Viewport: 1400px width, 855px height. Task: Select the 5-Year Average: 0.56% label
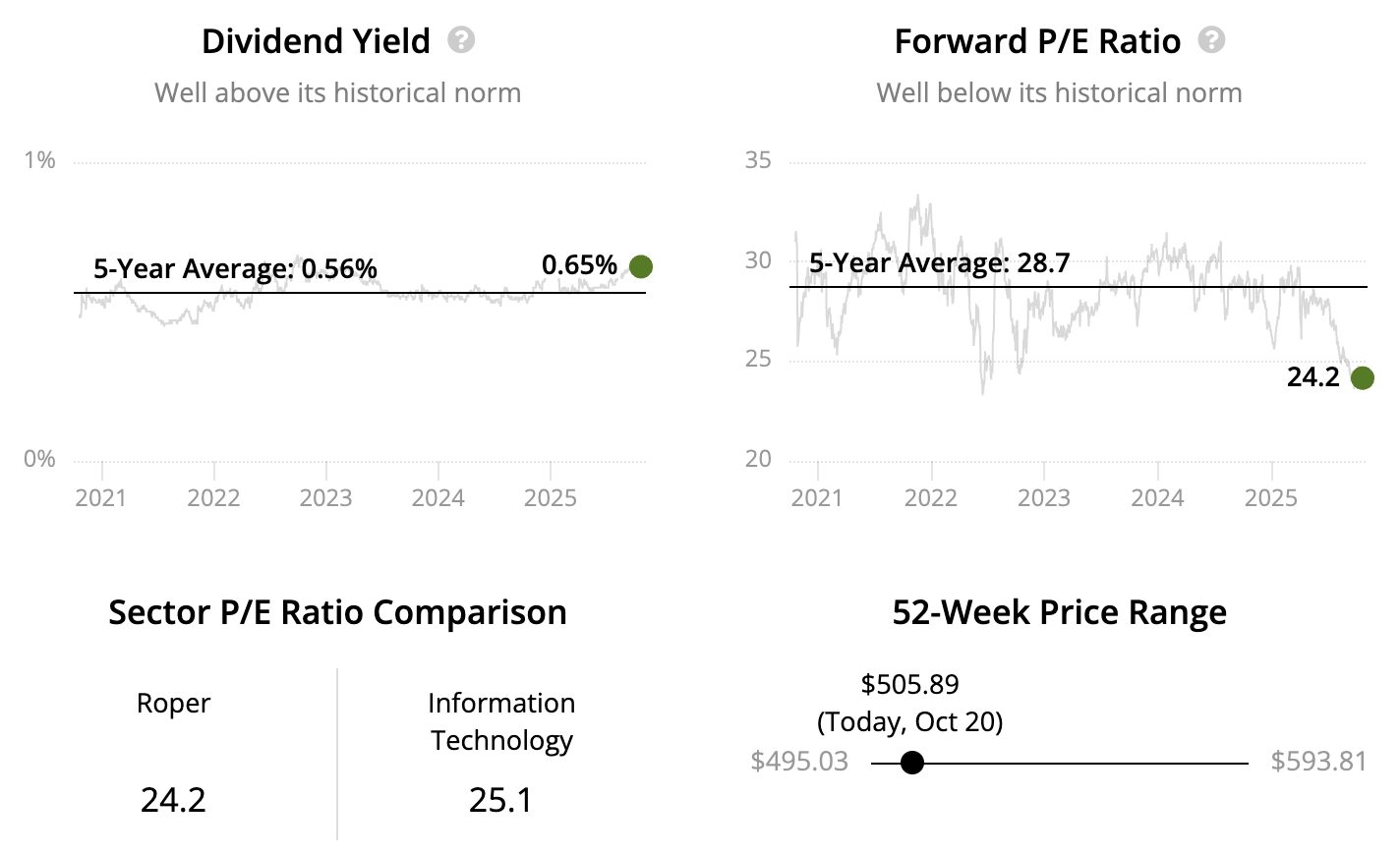pyautogui.click(x=235, y=268)
